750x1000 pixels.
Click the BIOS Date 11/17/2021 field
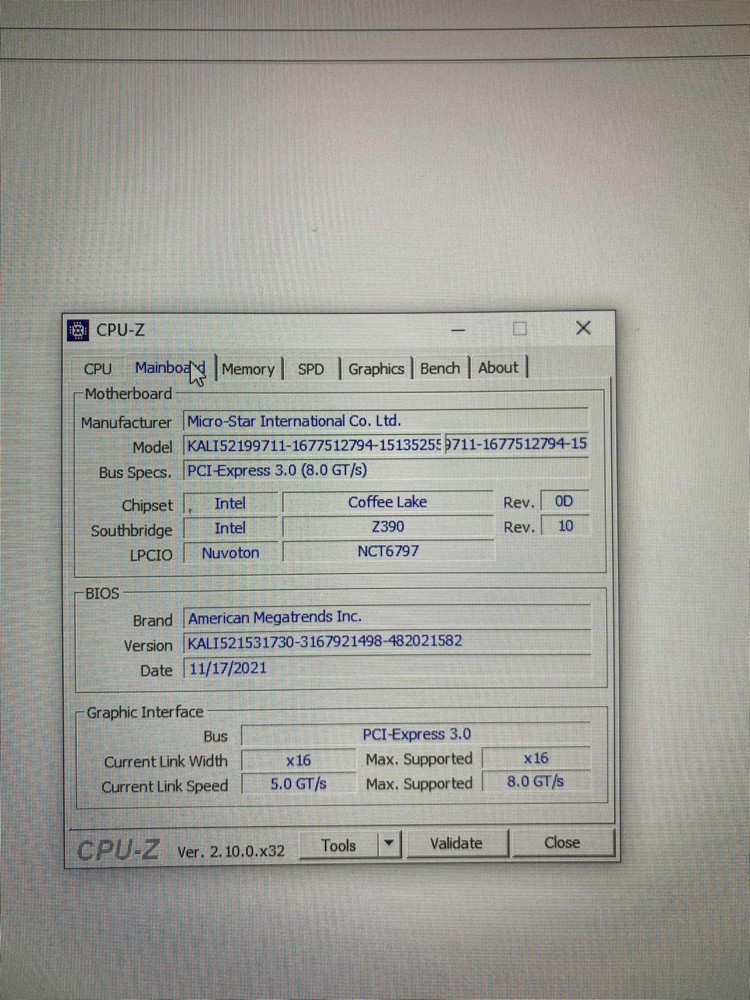tap(386, 668)
